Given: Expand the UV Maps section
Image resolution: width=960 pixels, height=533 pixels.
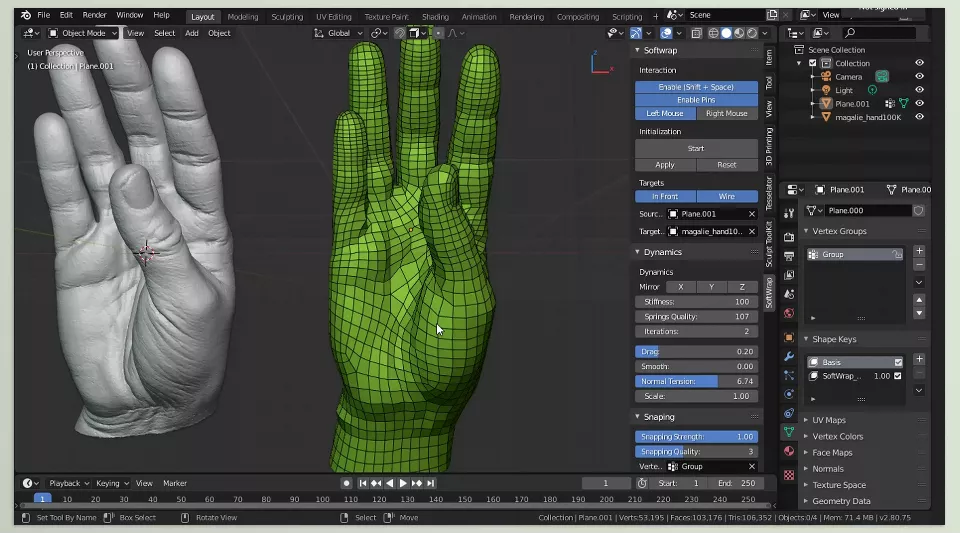Looking at the screenshot, I should pyautogui.click(x=806, y=420).
